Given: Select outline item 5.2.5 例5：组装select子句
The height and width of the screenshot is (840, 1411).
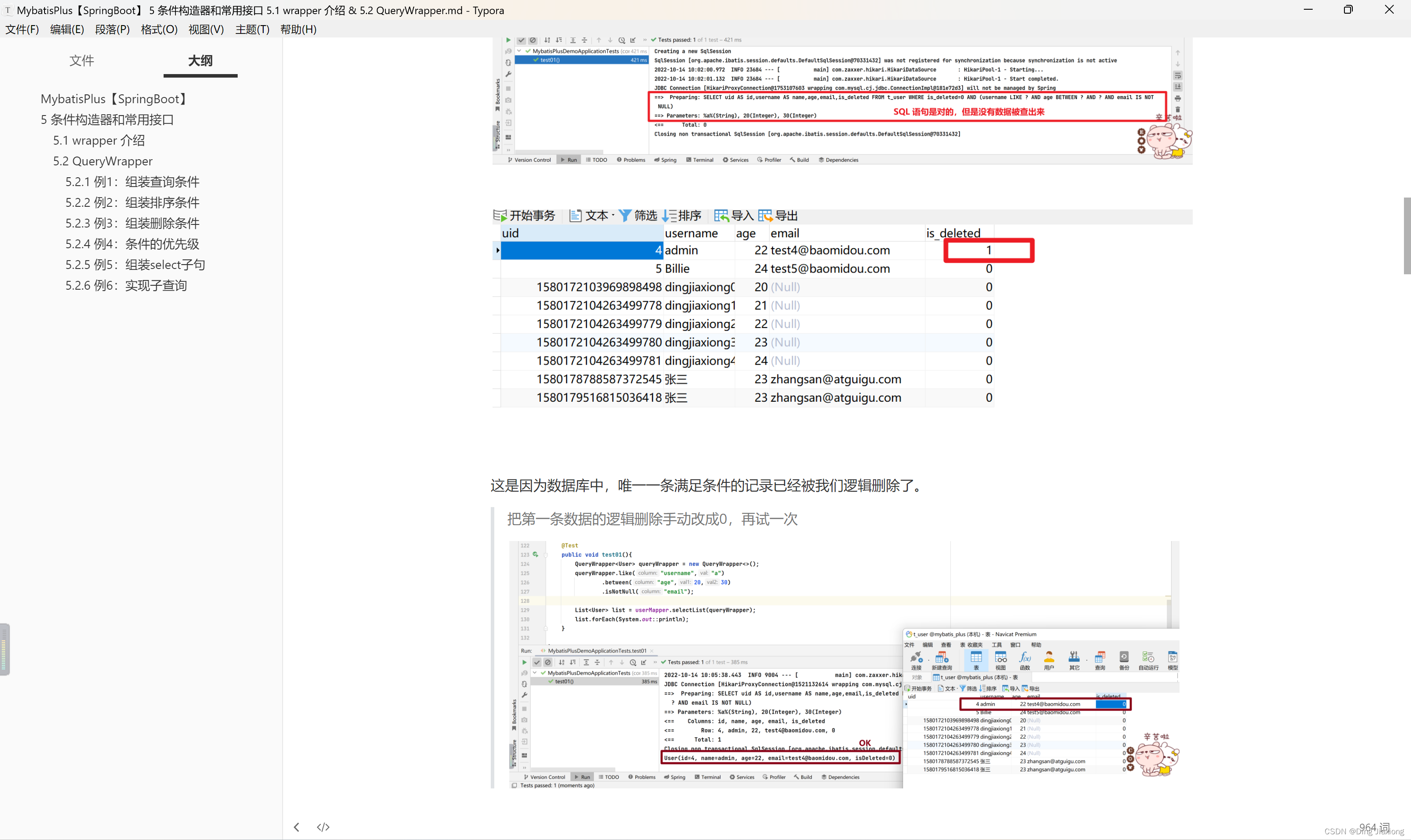Looking at the screenshot, I should 135,265.
